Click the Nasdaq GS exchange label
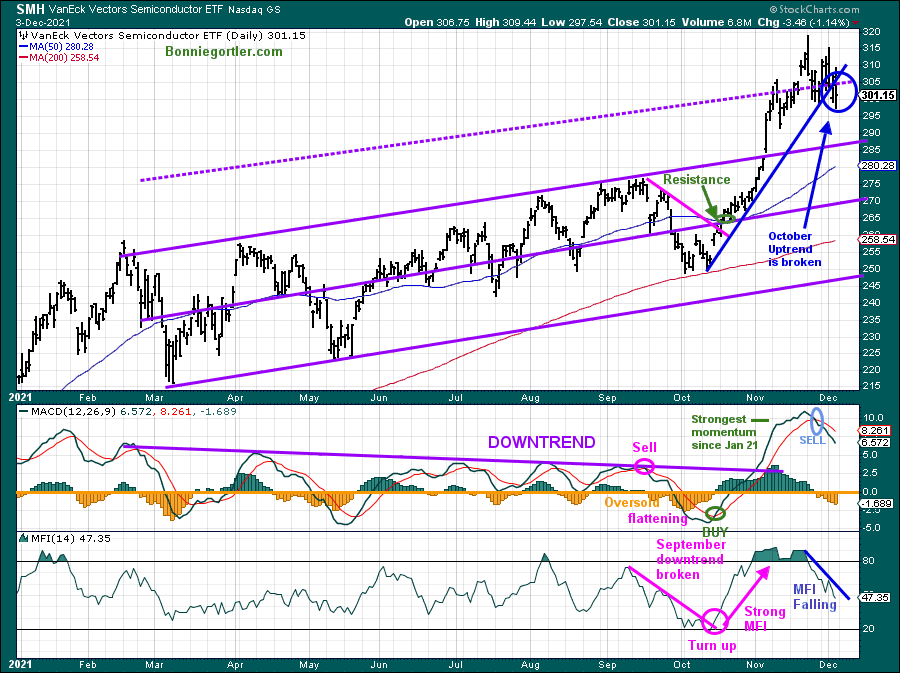The width and height of the screenshot is (900, 673). tap(254, 10)
